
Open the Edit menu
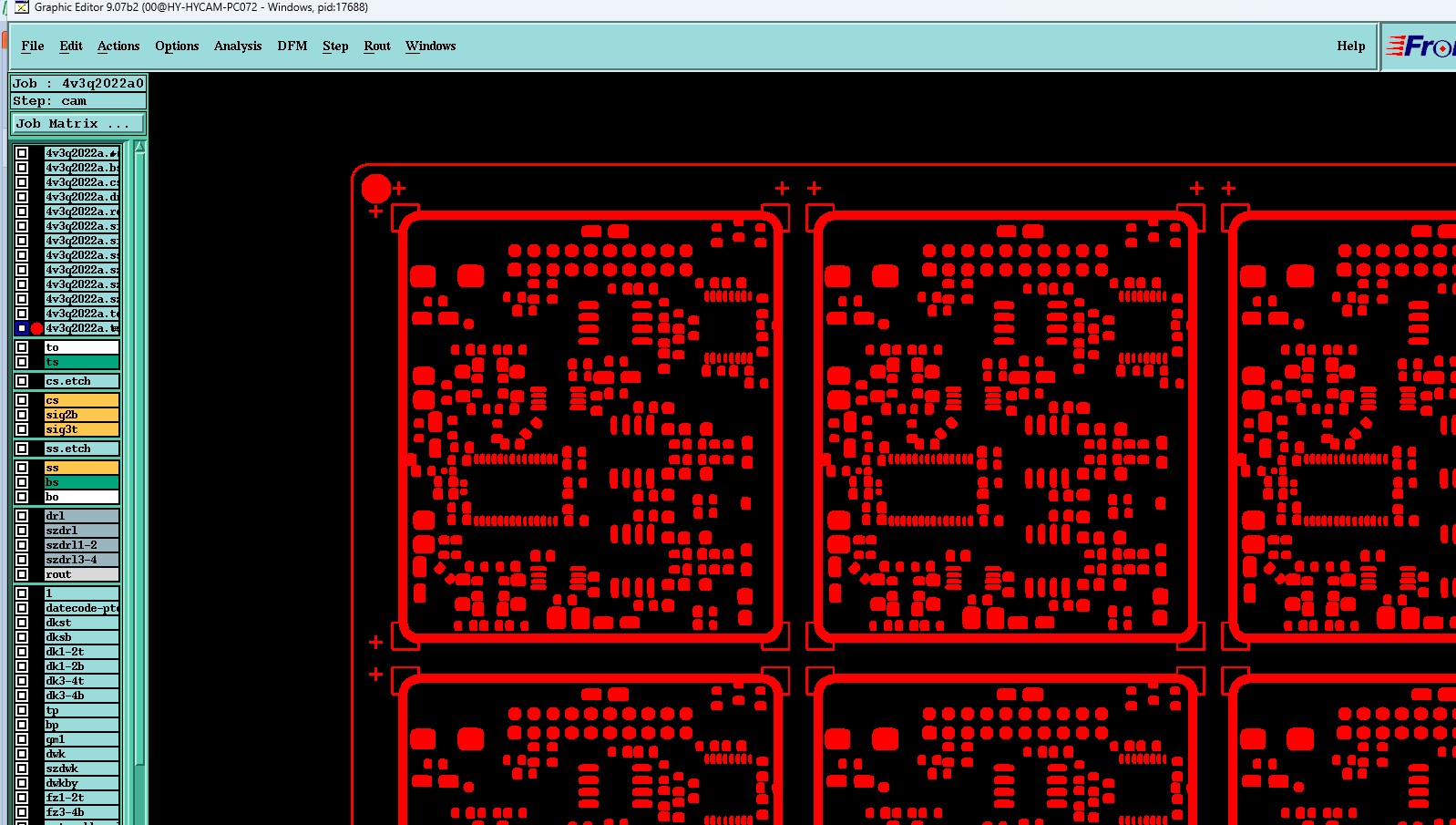[71, 46]
